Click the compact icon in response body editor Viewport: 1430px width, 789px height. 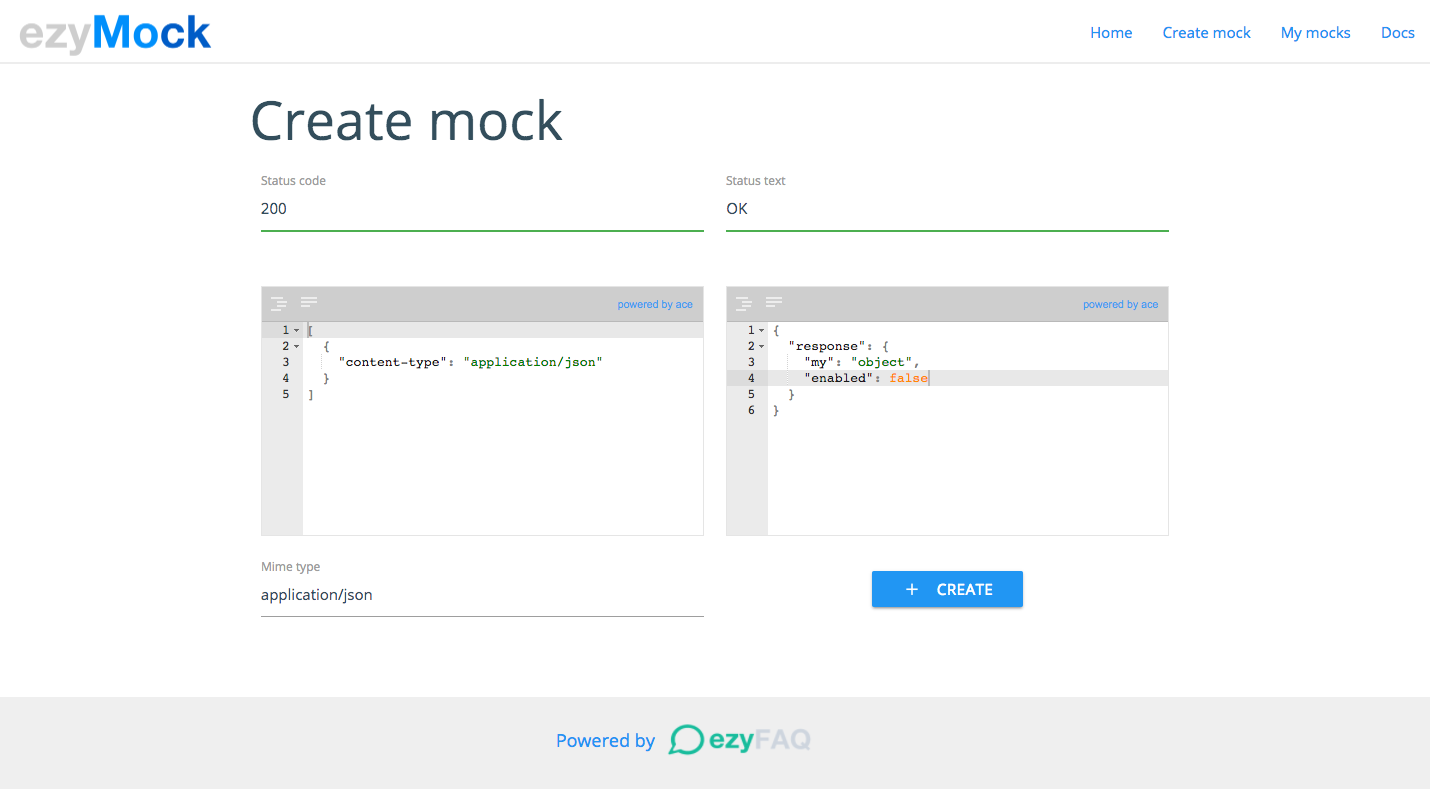(774, 301)
